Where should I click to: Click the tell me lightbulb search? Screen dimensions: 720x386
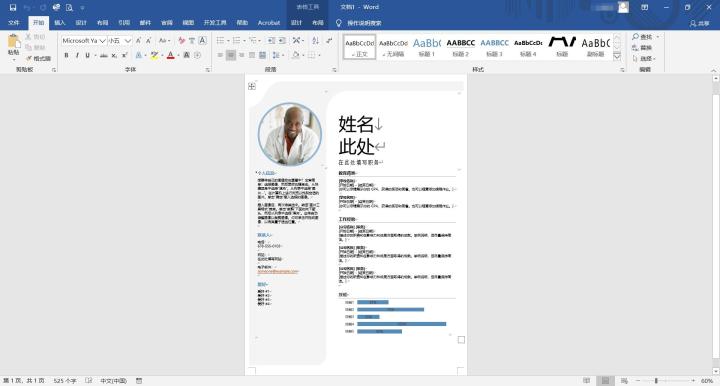pos(339,23)
